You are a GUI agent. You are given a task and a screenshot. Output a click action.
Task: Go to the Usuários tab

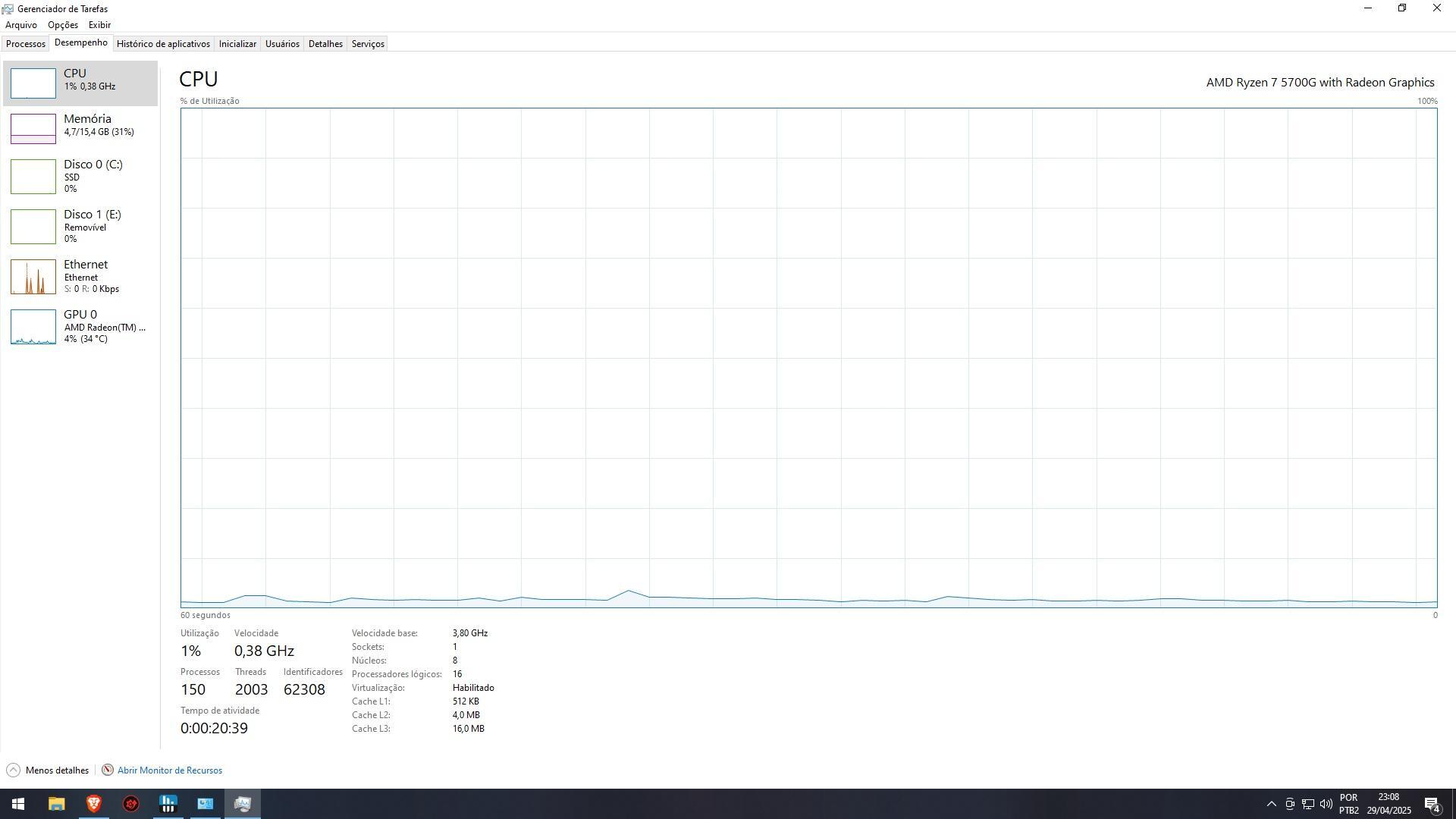[282, 44]
